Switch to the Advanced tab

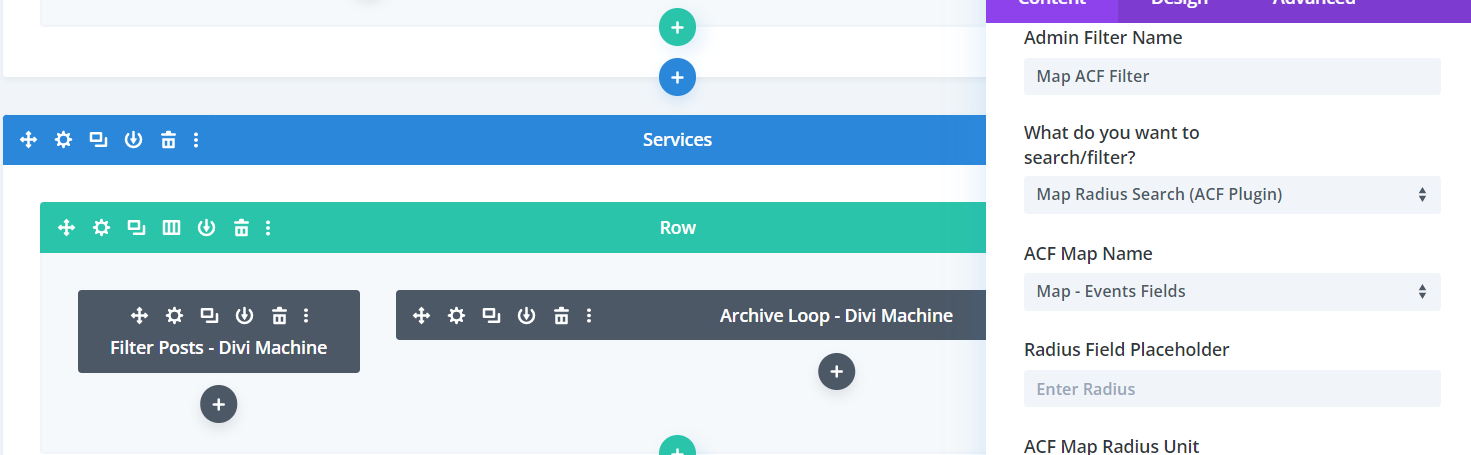tap(1313, 3)
